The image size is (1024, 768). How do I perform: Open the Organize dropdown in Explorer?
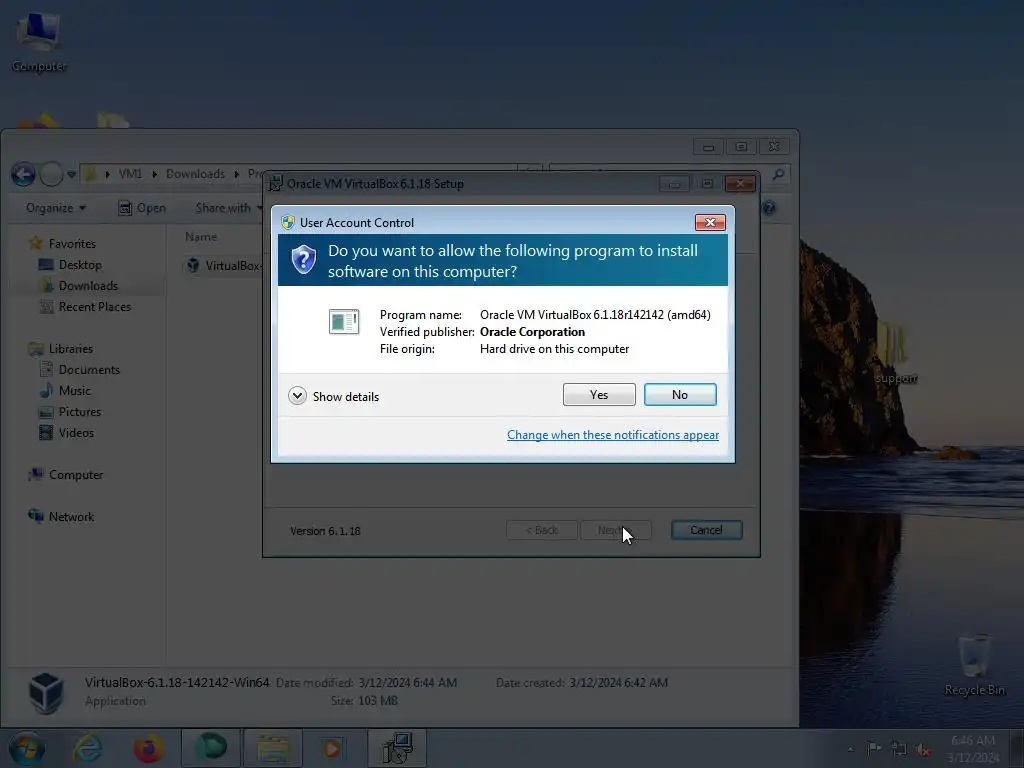(x=56, y=208)
